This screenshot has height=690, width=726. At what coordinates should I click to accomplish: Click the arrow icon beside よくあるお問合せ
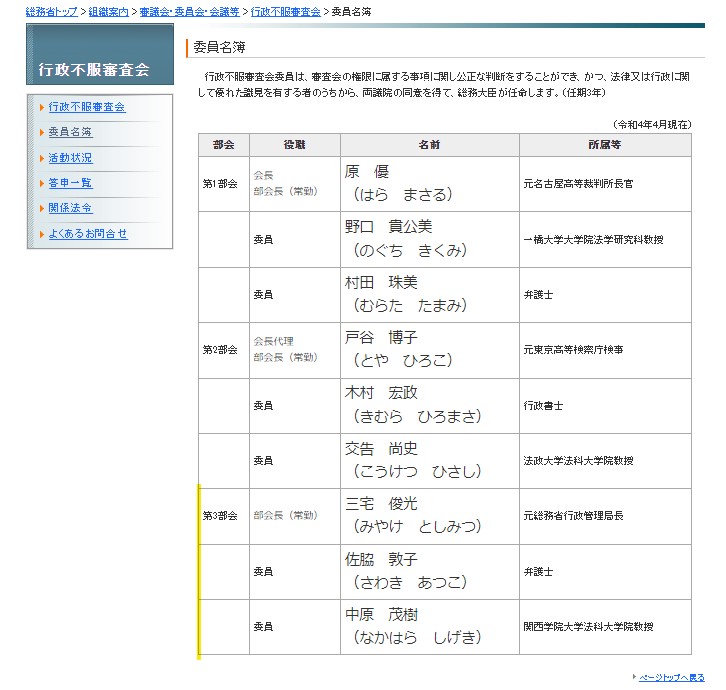tap(41, 234)
